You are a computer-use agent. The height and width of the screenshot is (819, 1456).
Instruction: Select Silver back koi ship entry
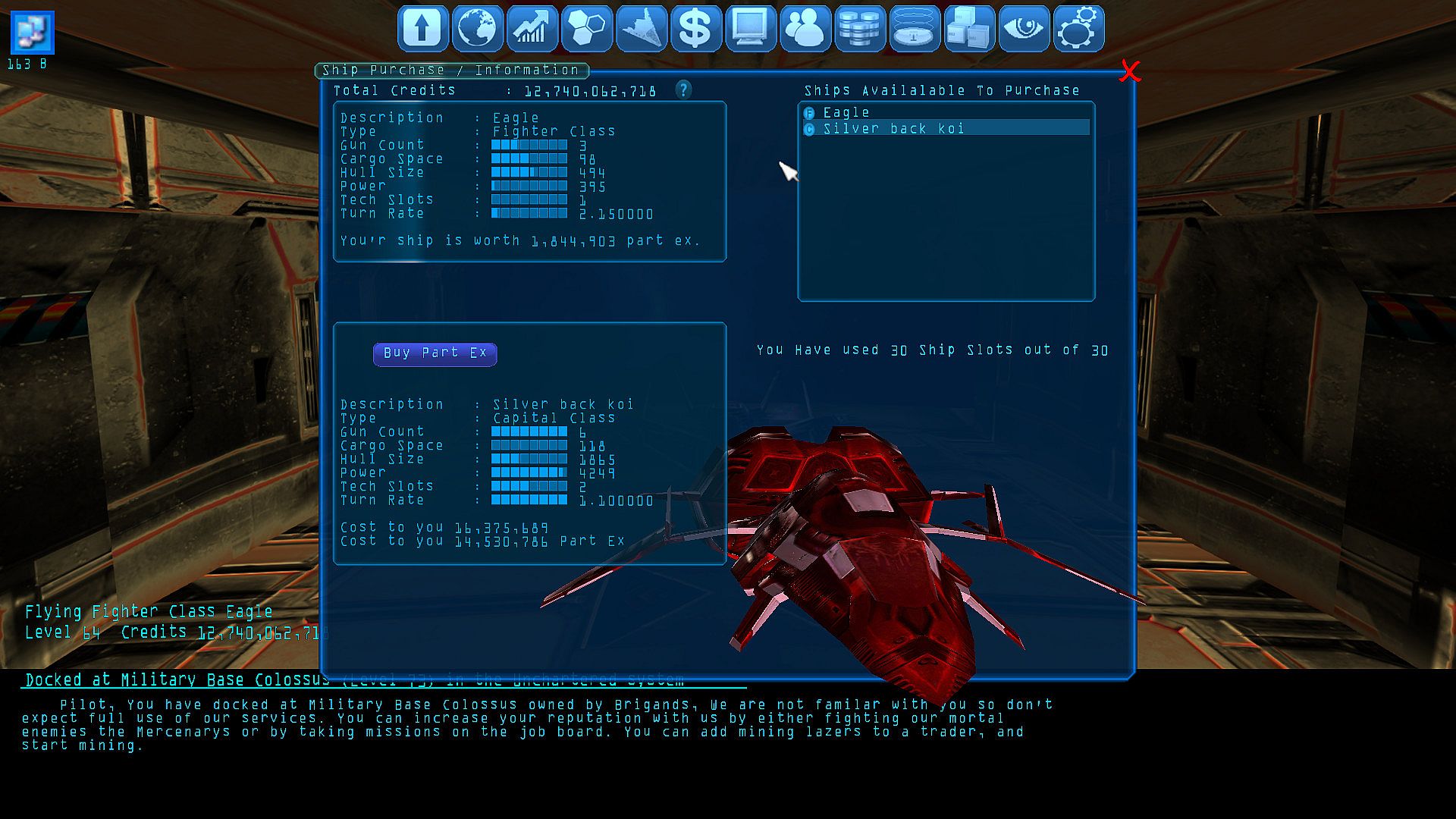coord(893,128)
